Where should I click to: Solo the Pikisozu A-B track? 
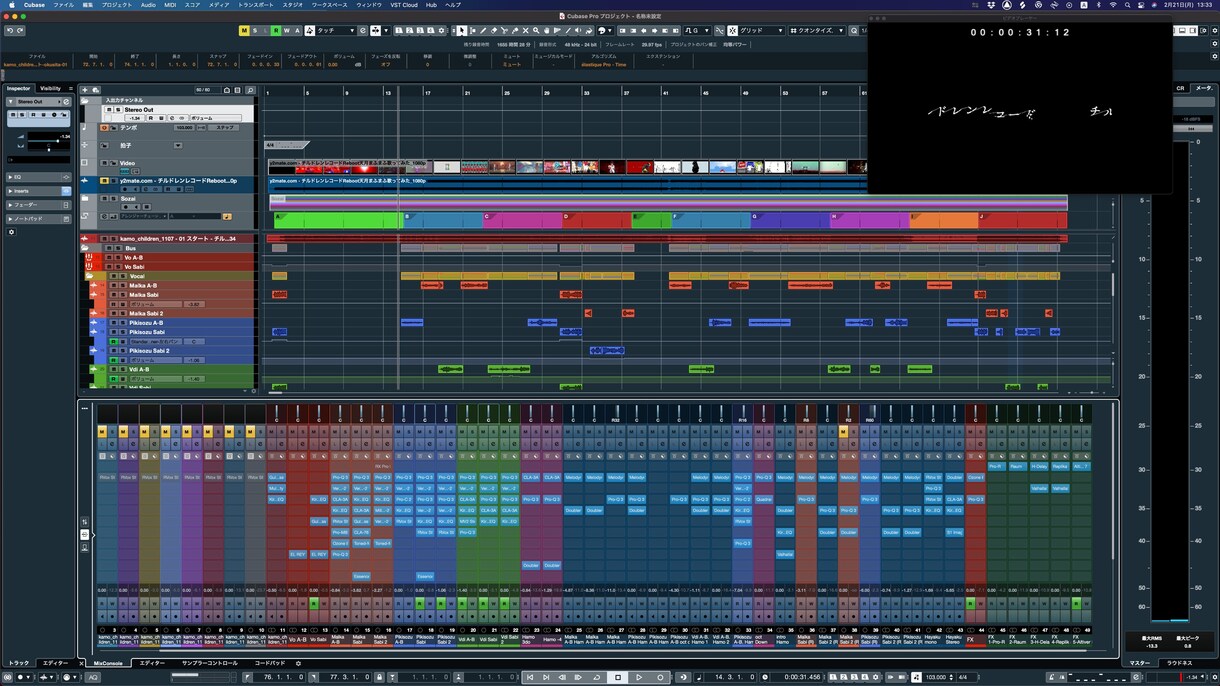[123, 323]
